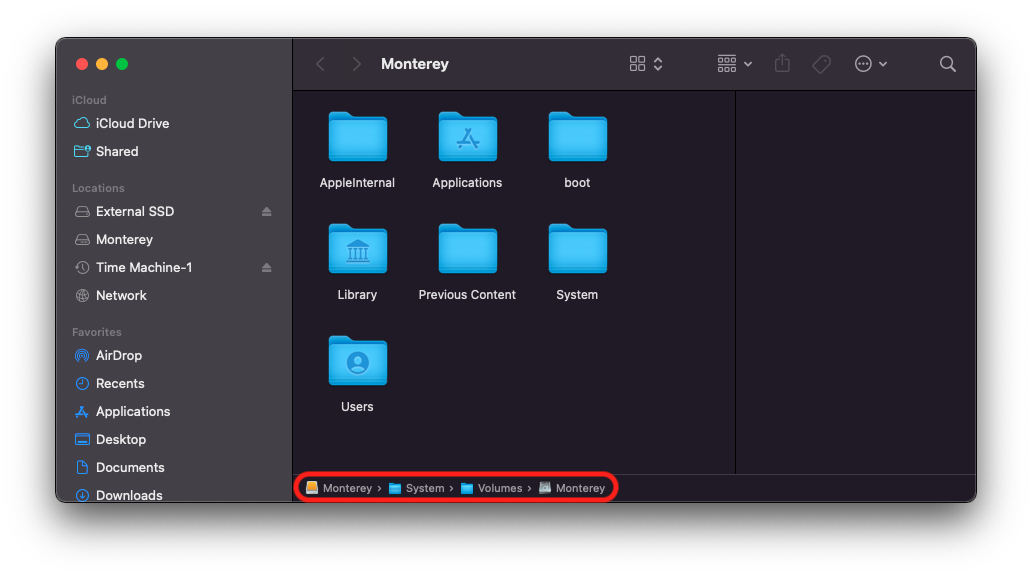This screenshot has width=1032, height=576.
Task: Open Downloads from the sidebar
Action: (118, 495)
